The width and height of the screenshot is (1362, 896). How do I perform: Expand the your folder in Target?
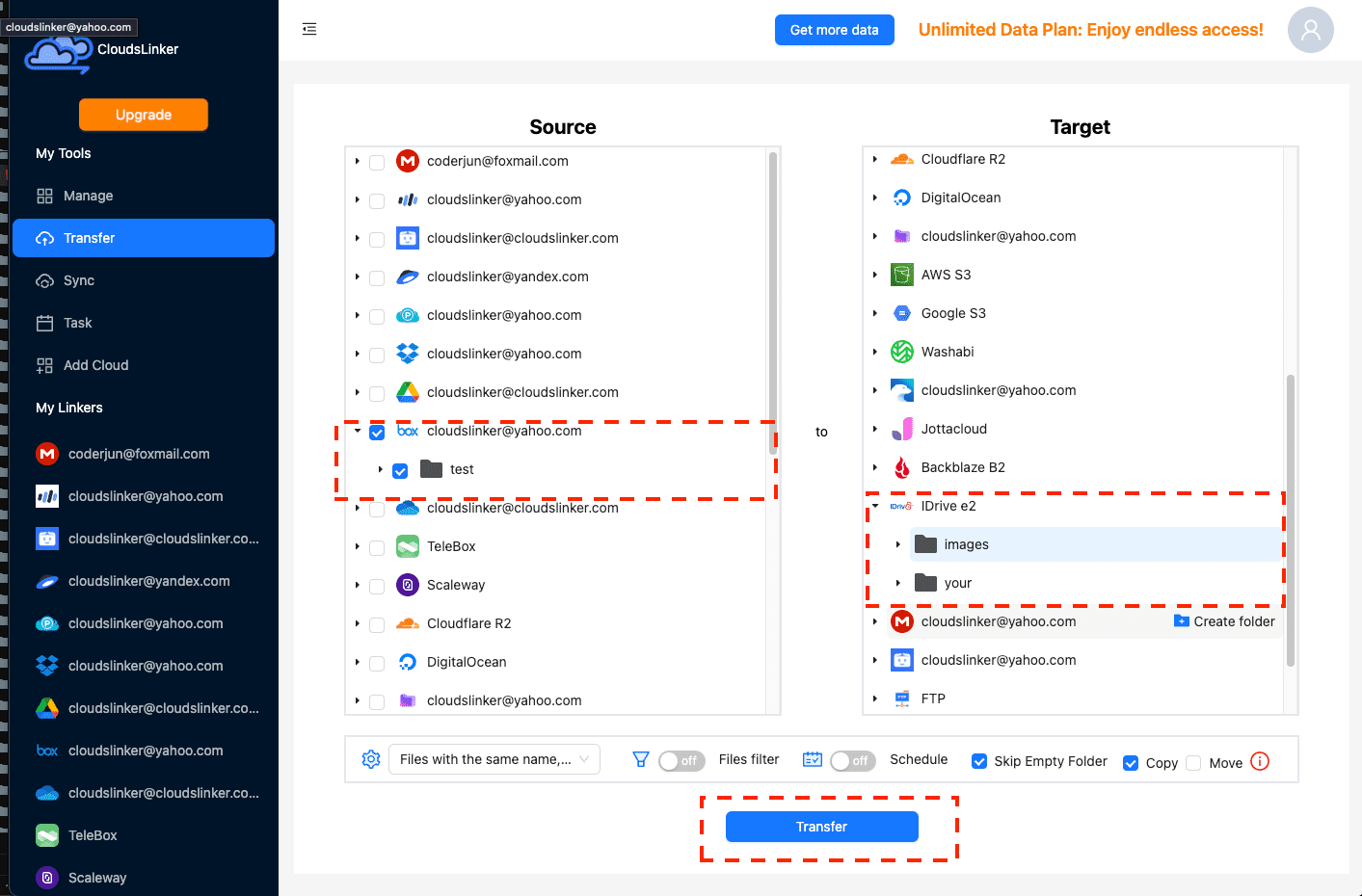point(898,583)
